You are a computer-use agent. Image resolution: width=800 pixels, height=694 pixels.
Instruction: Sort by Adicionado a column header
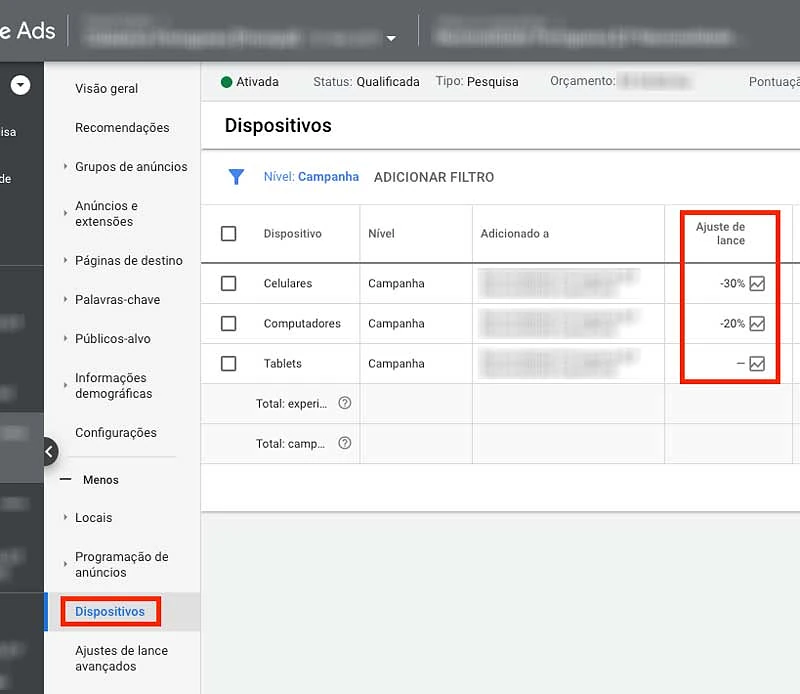point(514,233)
